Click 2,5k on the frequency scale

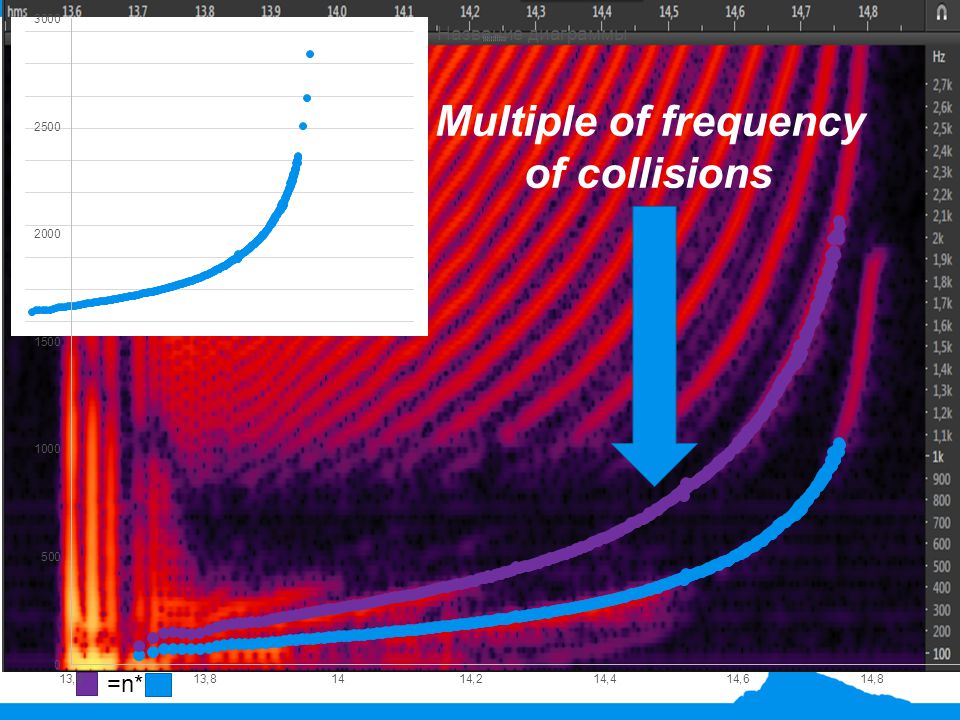pos(942,129)
